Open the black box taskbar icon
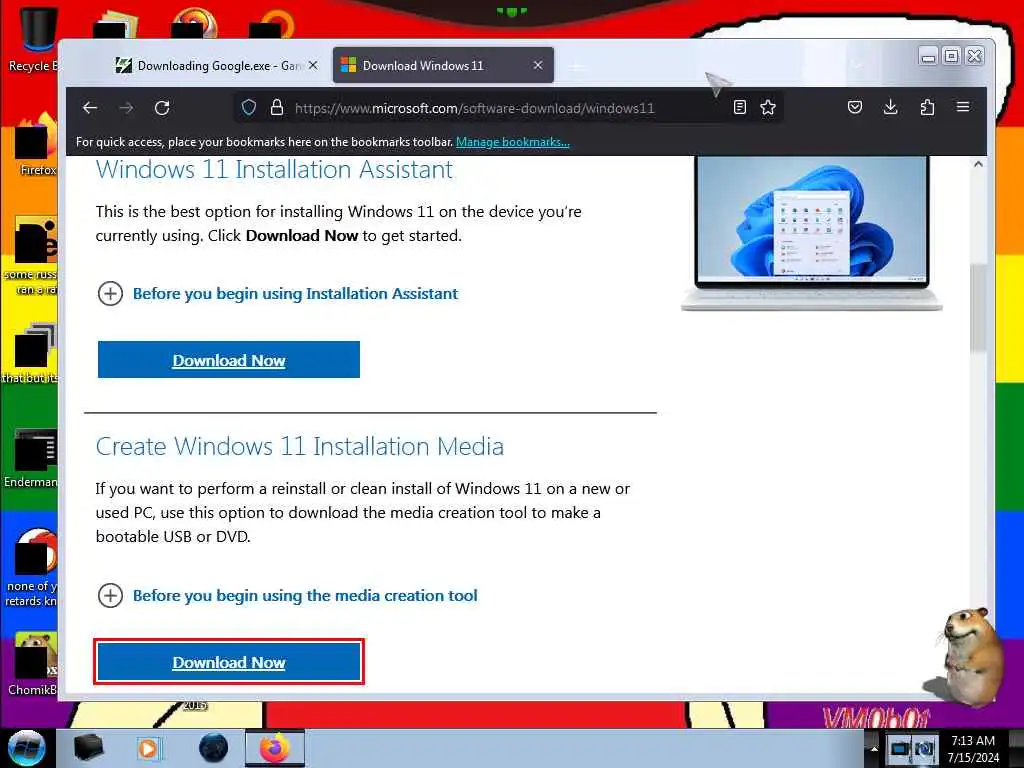Image resolution: width=1024 pixels, height=768 pixels. (x=88, y=748)
